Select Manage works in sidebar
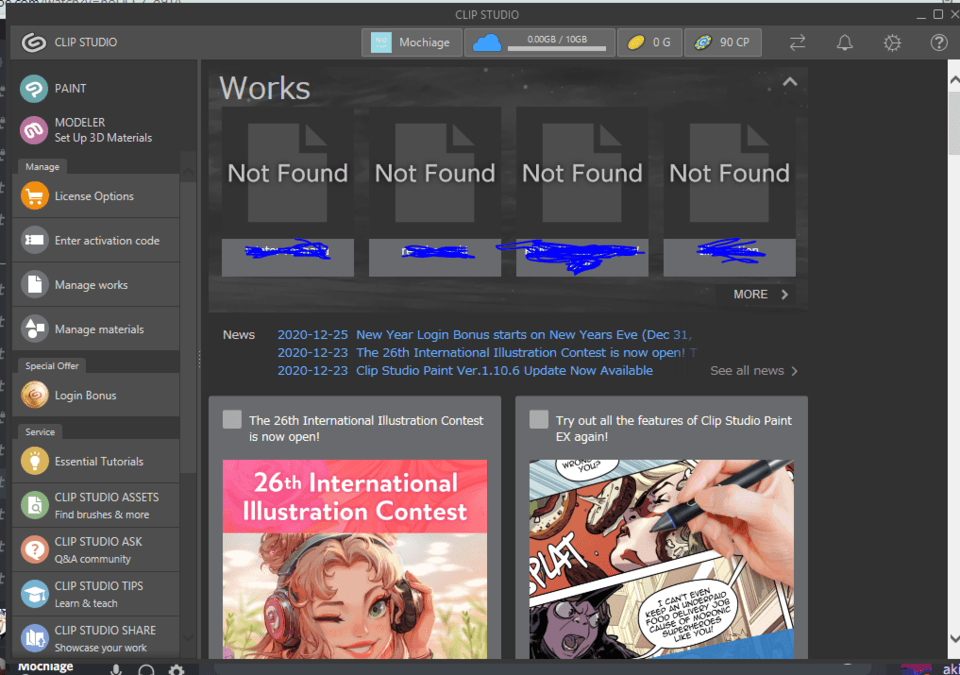The image size is (960, 675). coord(91,285)
